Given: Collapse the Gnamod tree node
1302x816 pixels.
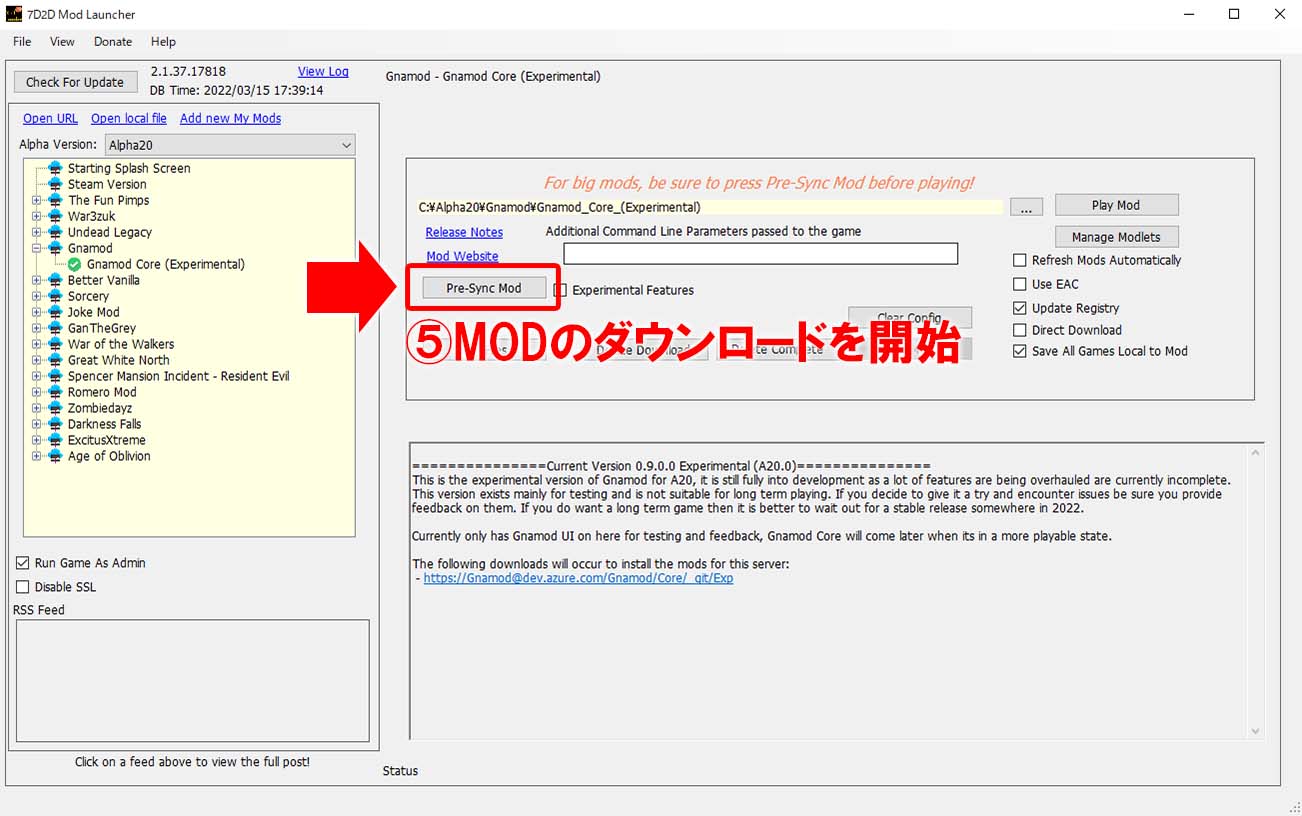Looking at the screenshot, I should click(37, 248).
